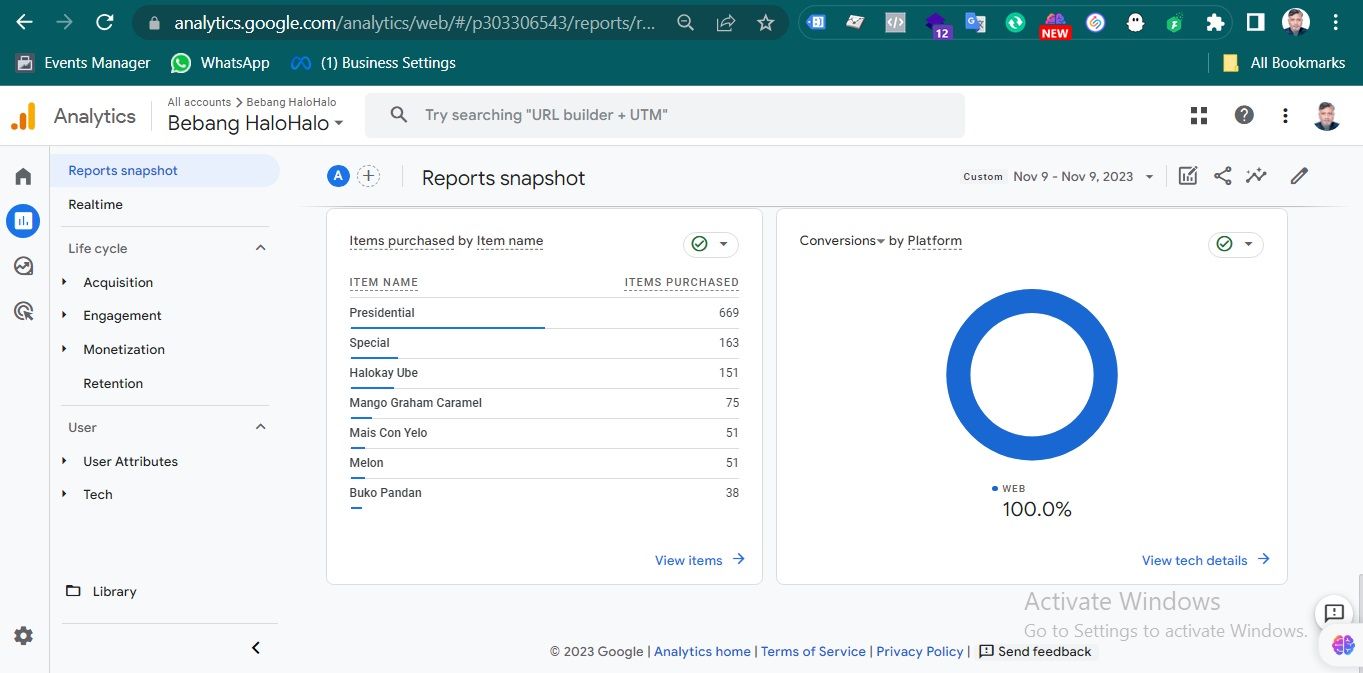This screenshot has width=1363, height=673.
Task: Collapse the Life cycle section
Action: [261, 248]
